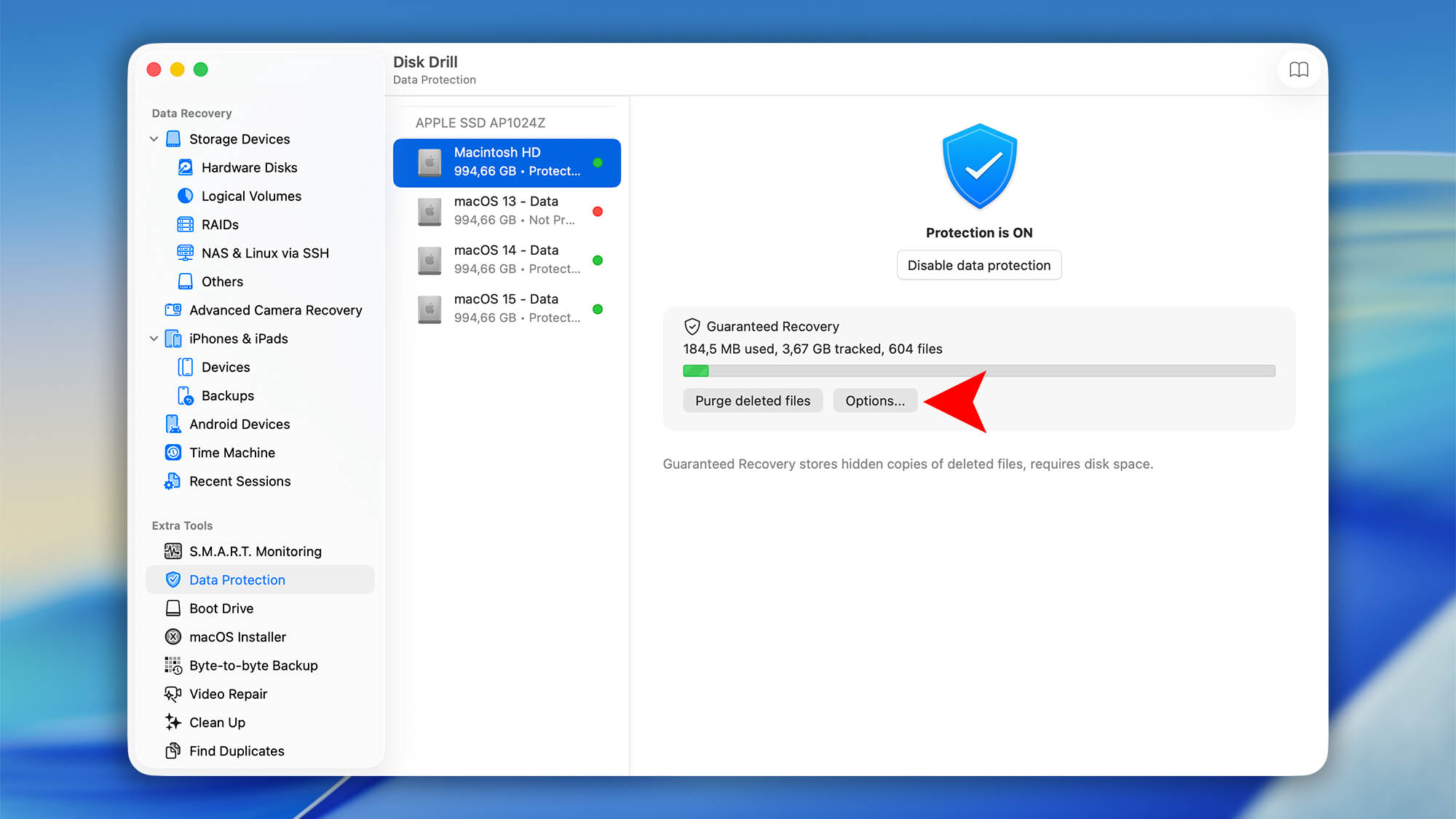Open the Recent Sessions entry

point(260,481)
